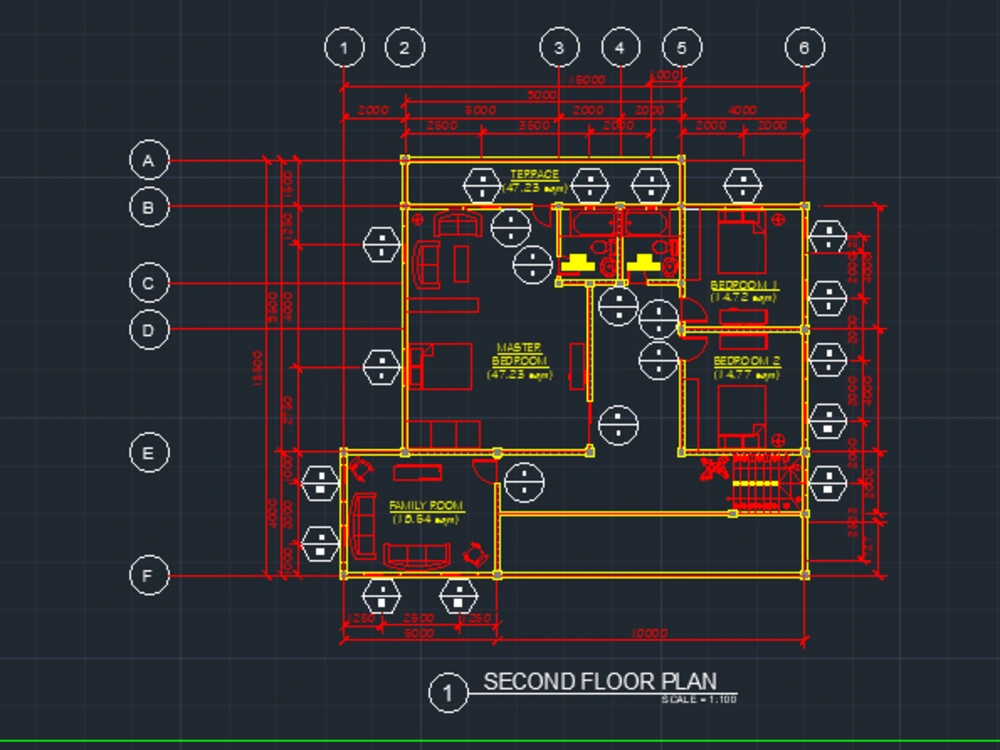Select column grid bubble 2
1000x750 pixels.
pyautogui.click(x=404, y=47)
